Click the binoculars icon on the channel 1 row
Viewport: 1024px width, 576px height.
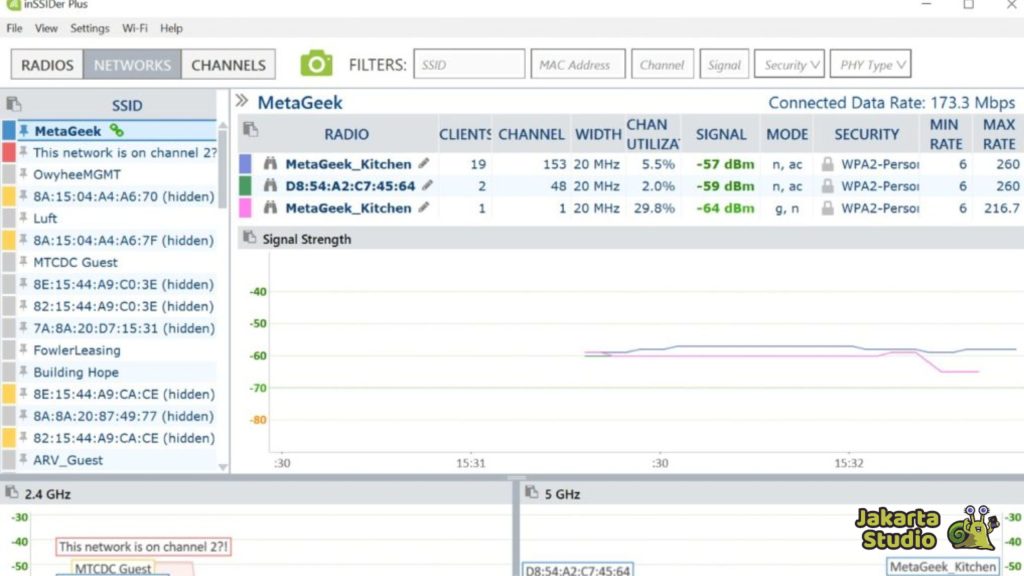point(270,208)
